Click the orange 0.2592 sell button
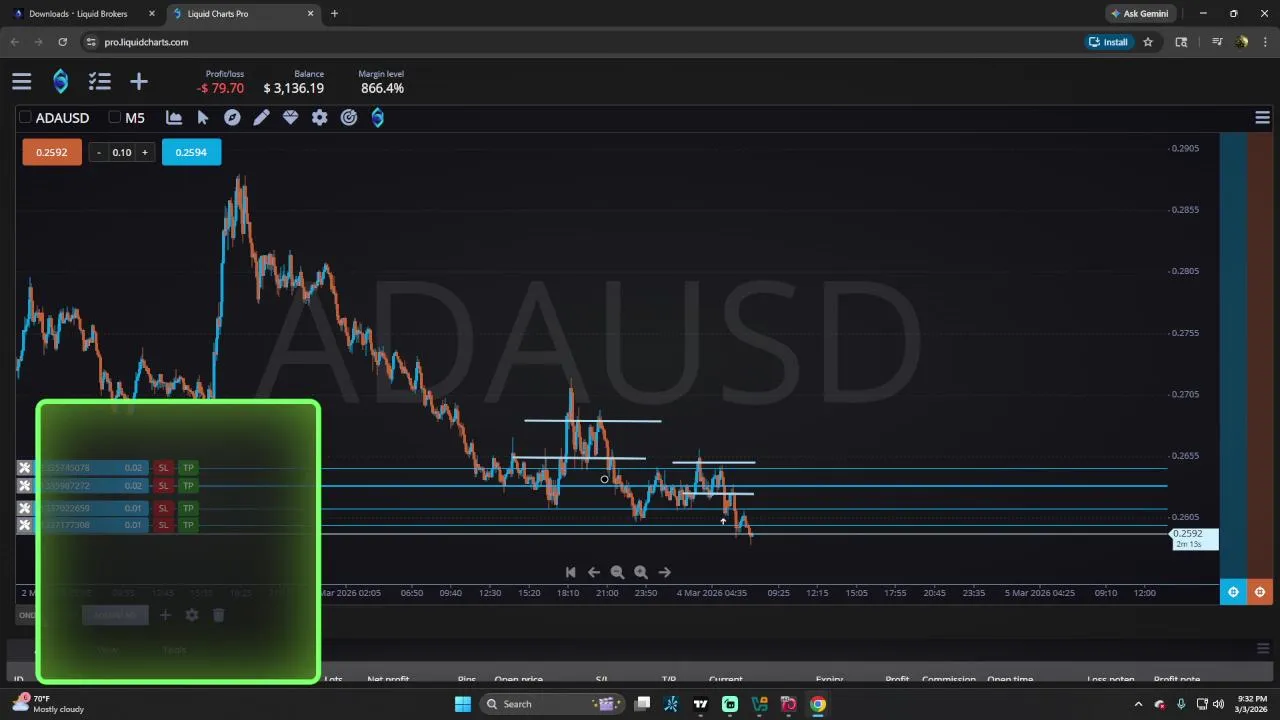The image size is (1280, 720). click(52, 152)
